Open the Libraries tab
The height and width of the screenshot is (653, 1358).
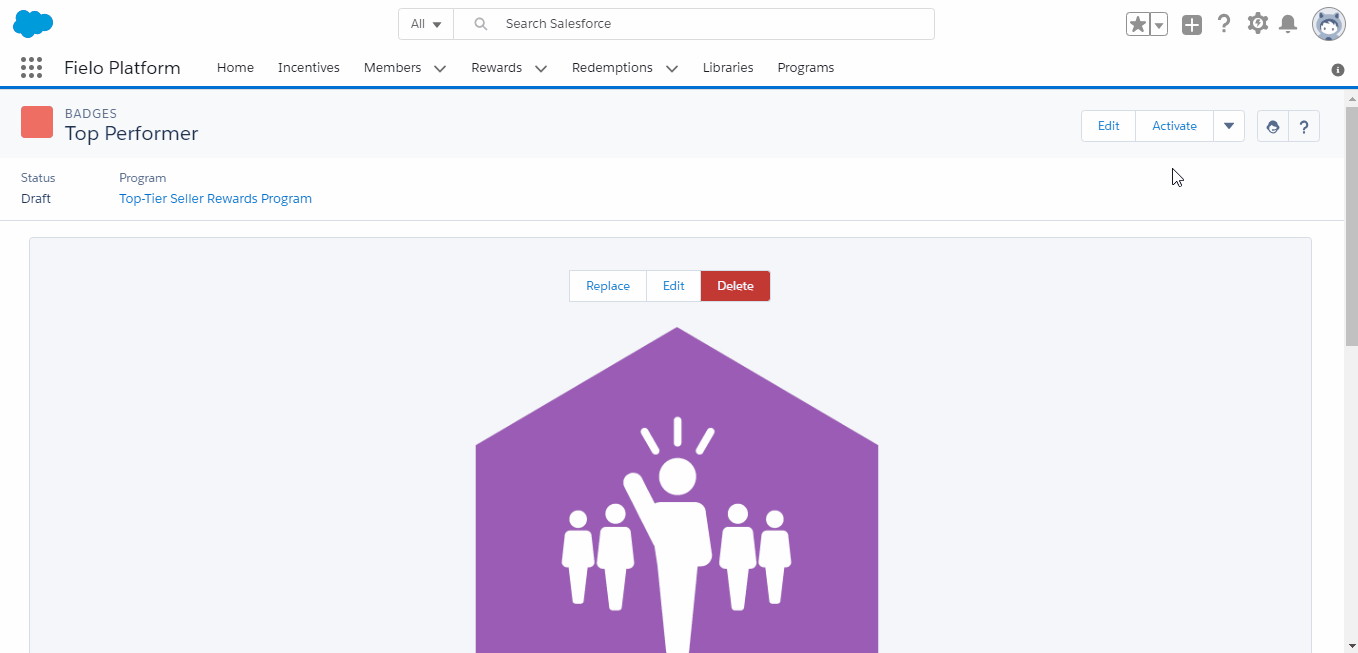[728, 68]
